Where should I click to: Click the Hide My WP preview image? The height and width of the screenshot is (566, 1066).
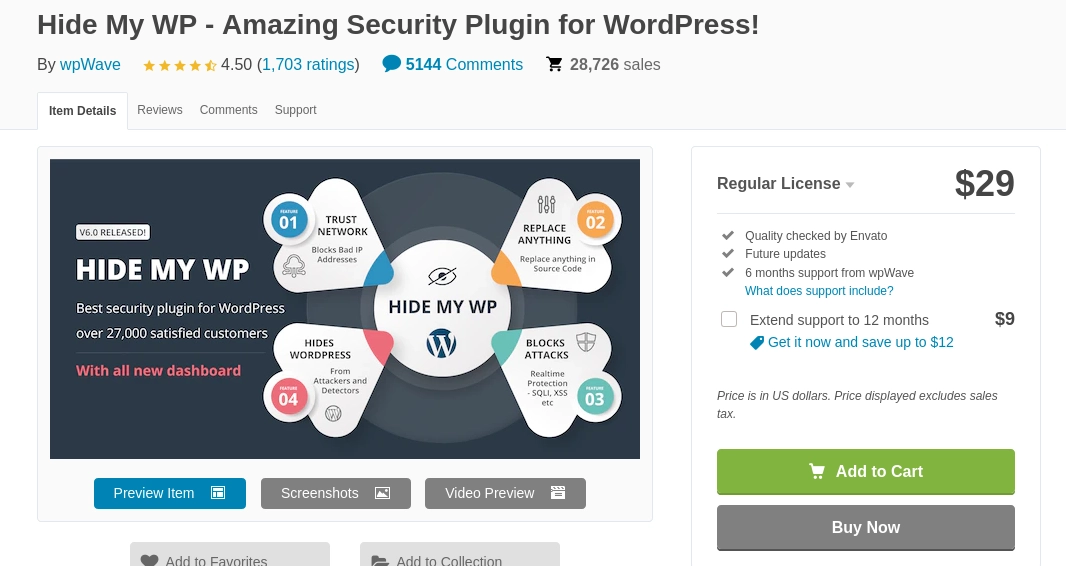tap(345, 309)
